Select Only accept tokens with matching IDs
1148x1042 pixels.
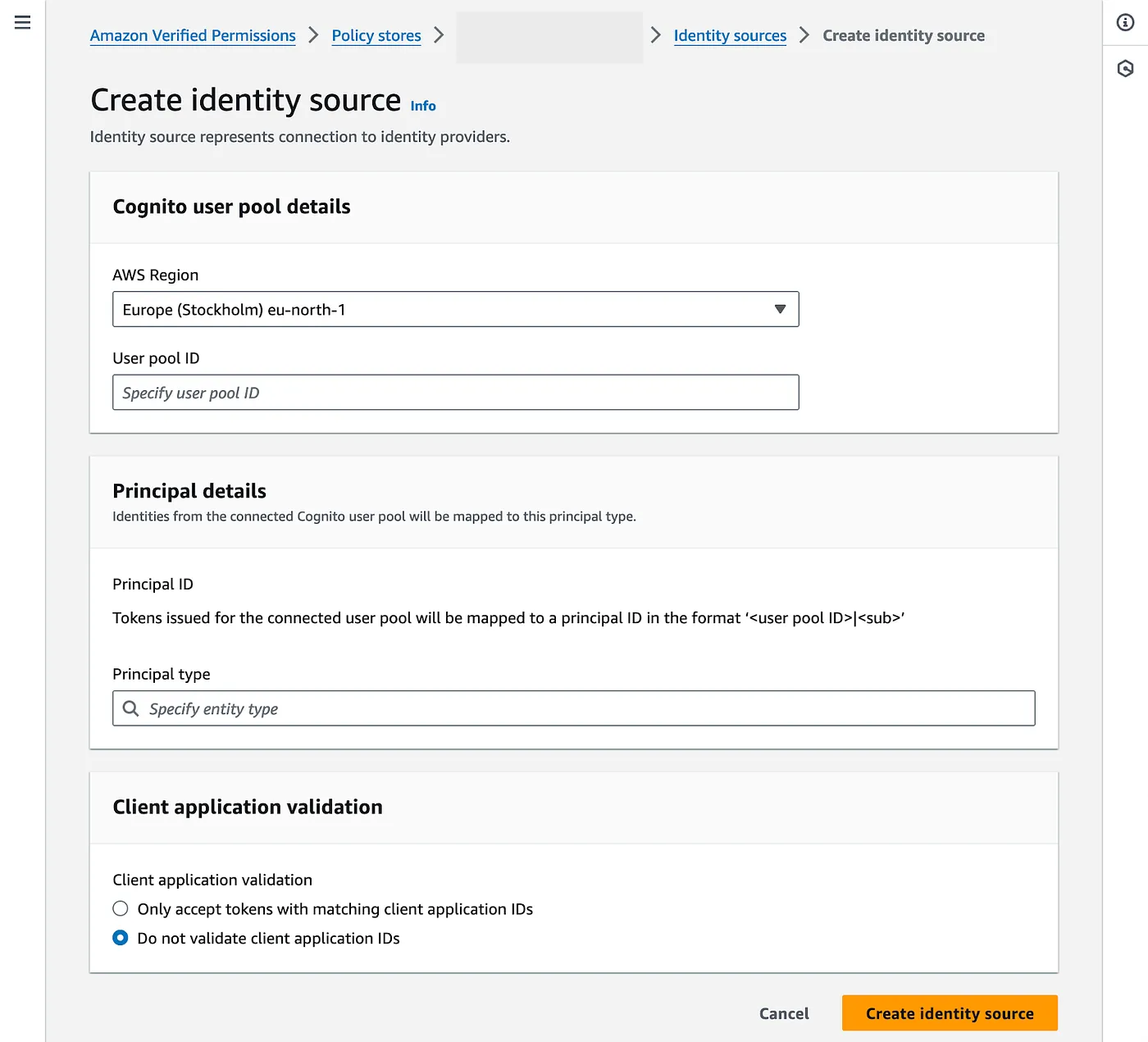(x=121, y=908)
